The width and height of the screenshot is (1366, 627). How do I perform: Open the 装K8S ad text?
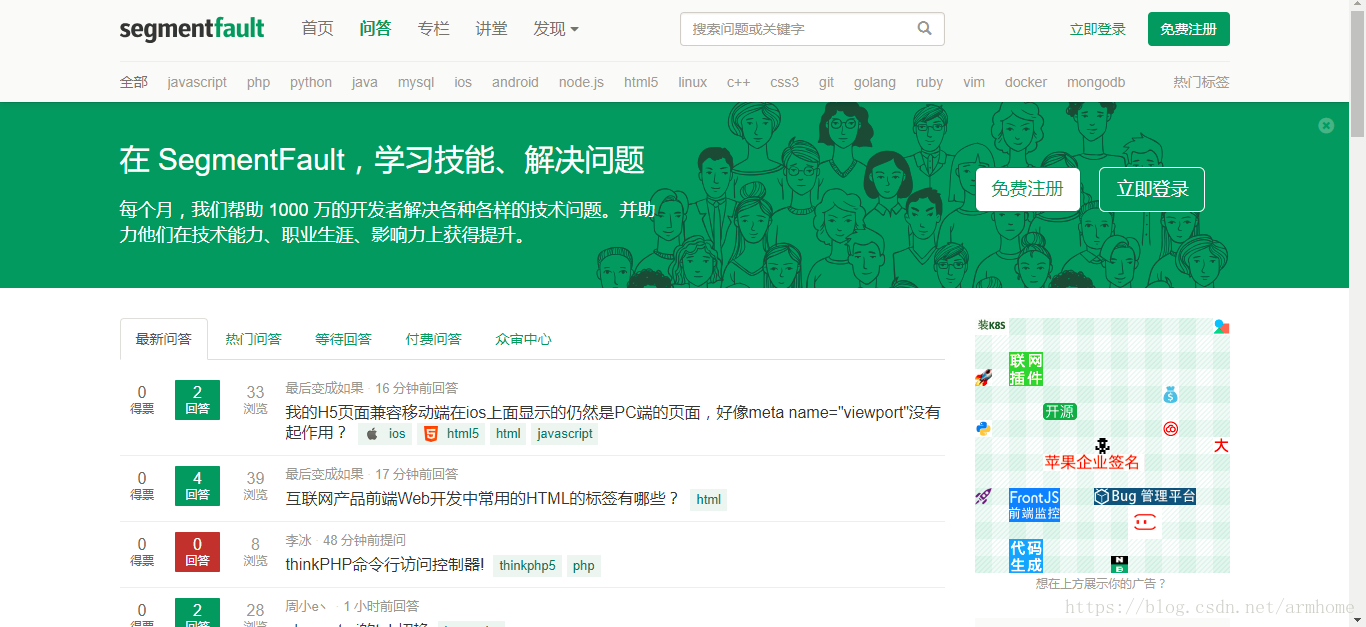[x=991, y=325]
